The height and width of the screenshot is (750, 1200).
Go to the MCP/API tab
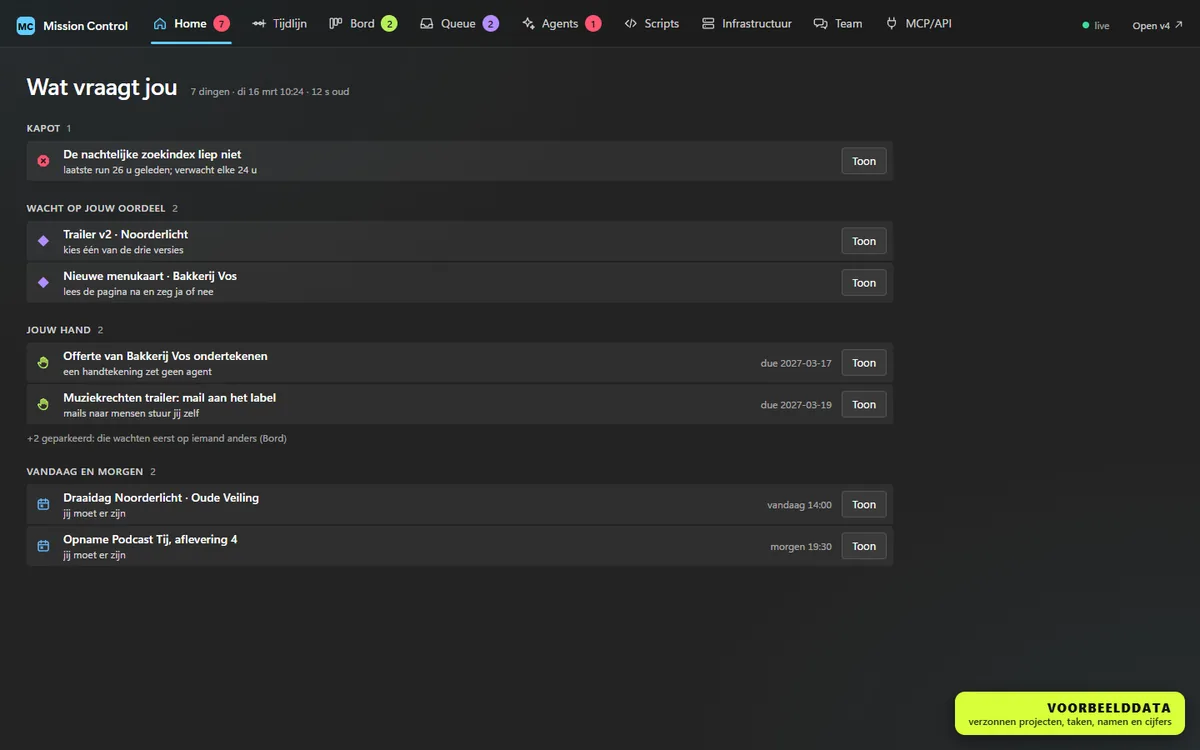coord(918,23)
